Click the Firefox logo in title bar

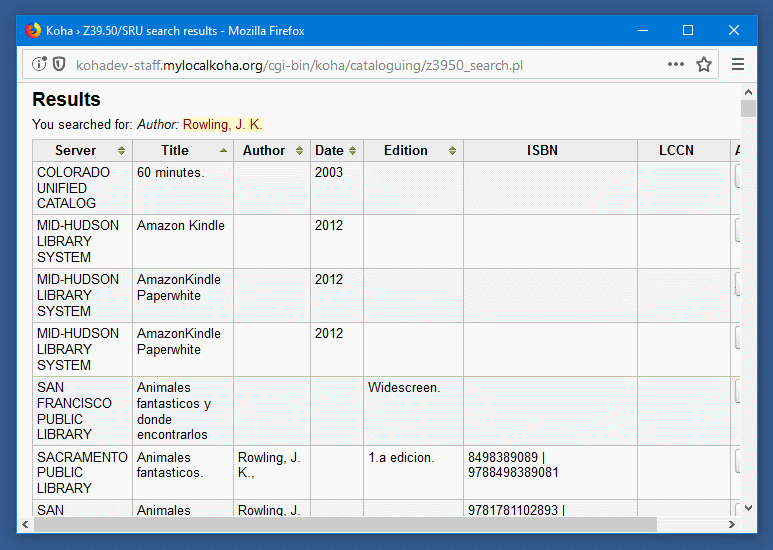coord(33,31)
